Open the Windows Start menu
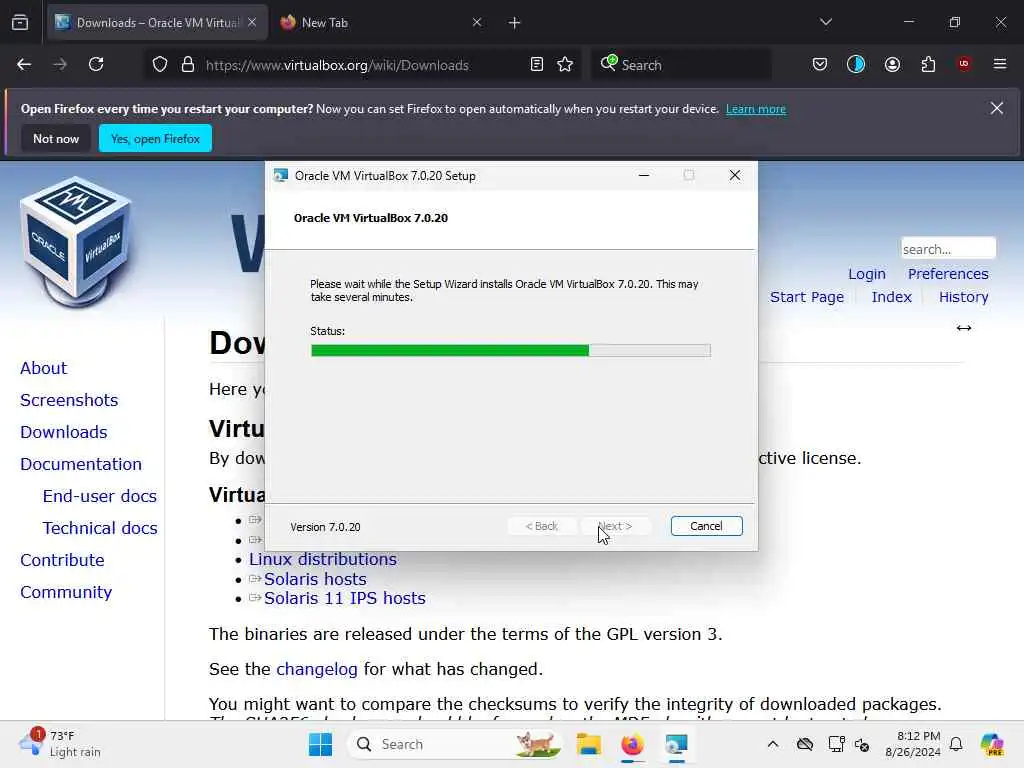1024x768 pixels. pos(320,744)
